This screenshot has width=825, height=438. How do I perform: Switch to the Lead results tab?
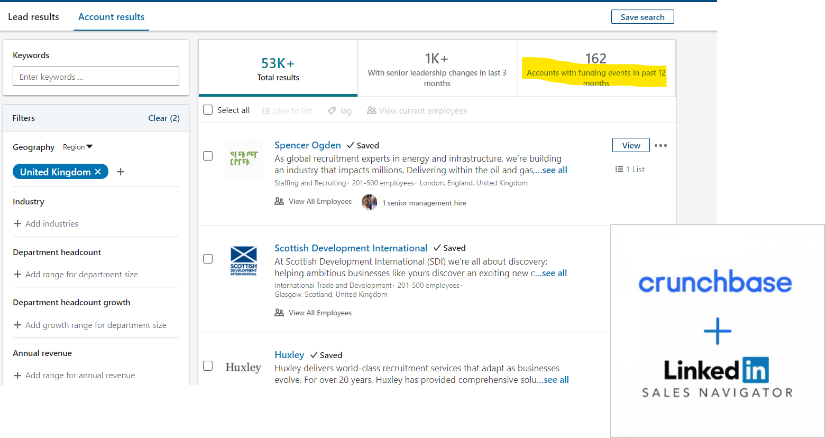33,17
